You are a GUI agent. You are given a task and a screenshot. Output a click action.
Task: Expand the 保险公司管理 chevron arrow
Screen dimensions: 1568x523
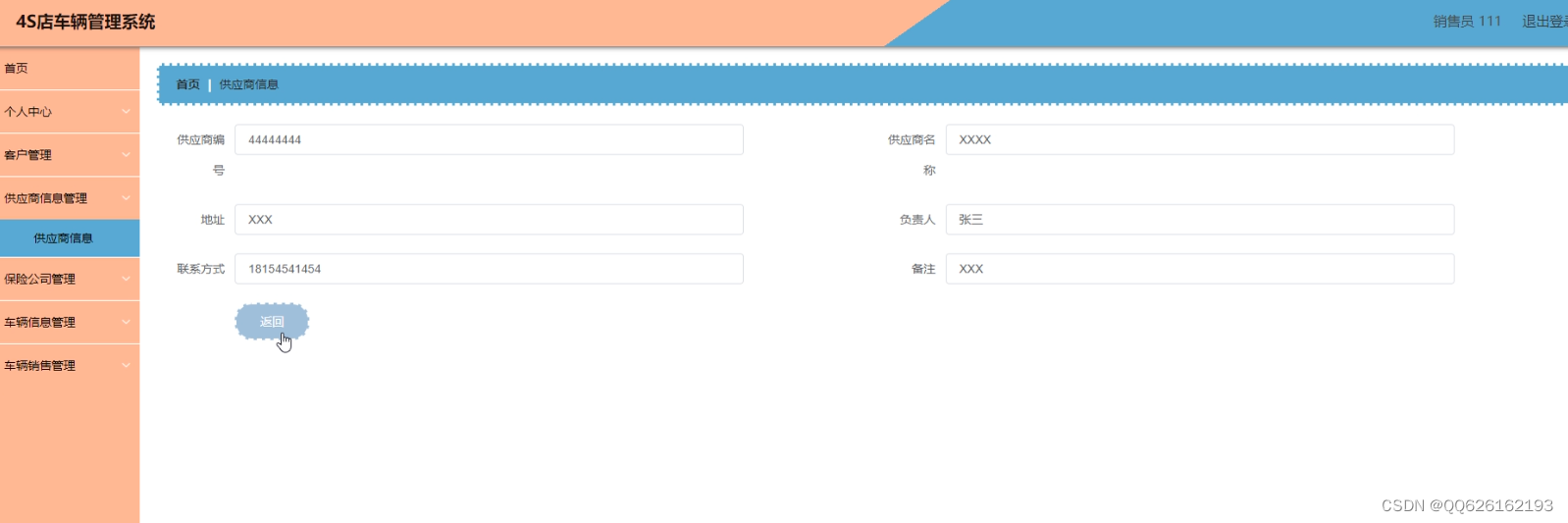tap(126, 279)
